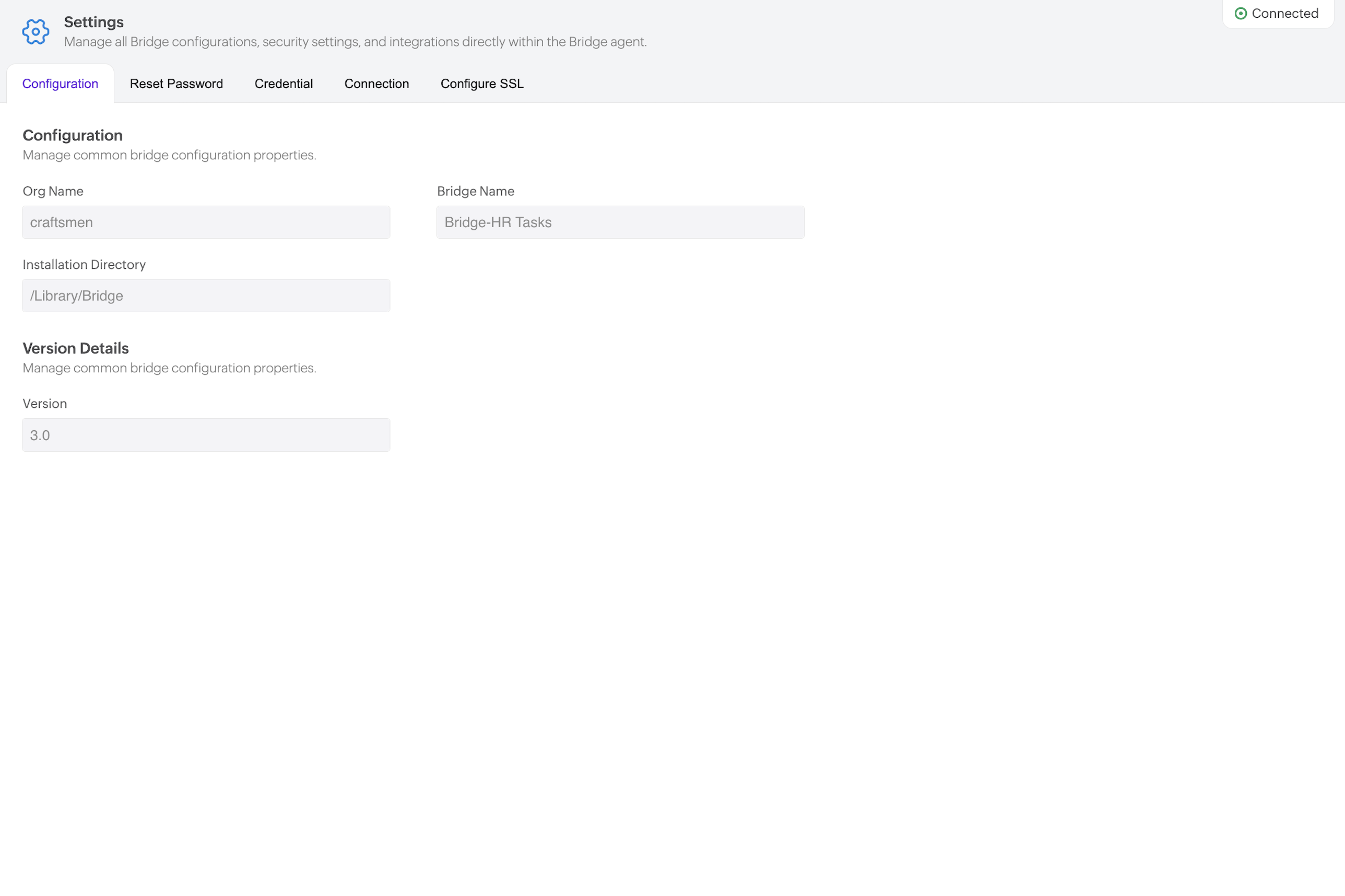Click the Settings gear icon

pyautogui.click(x=36, y=32)
